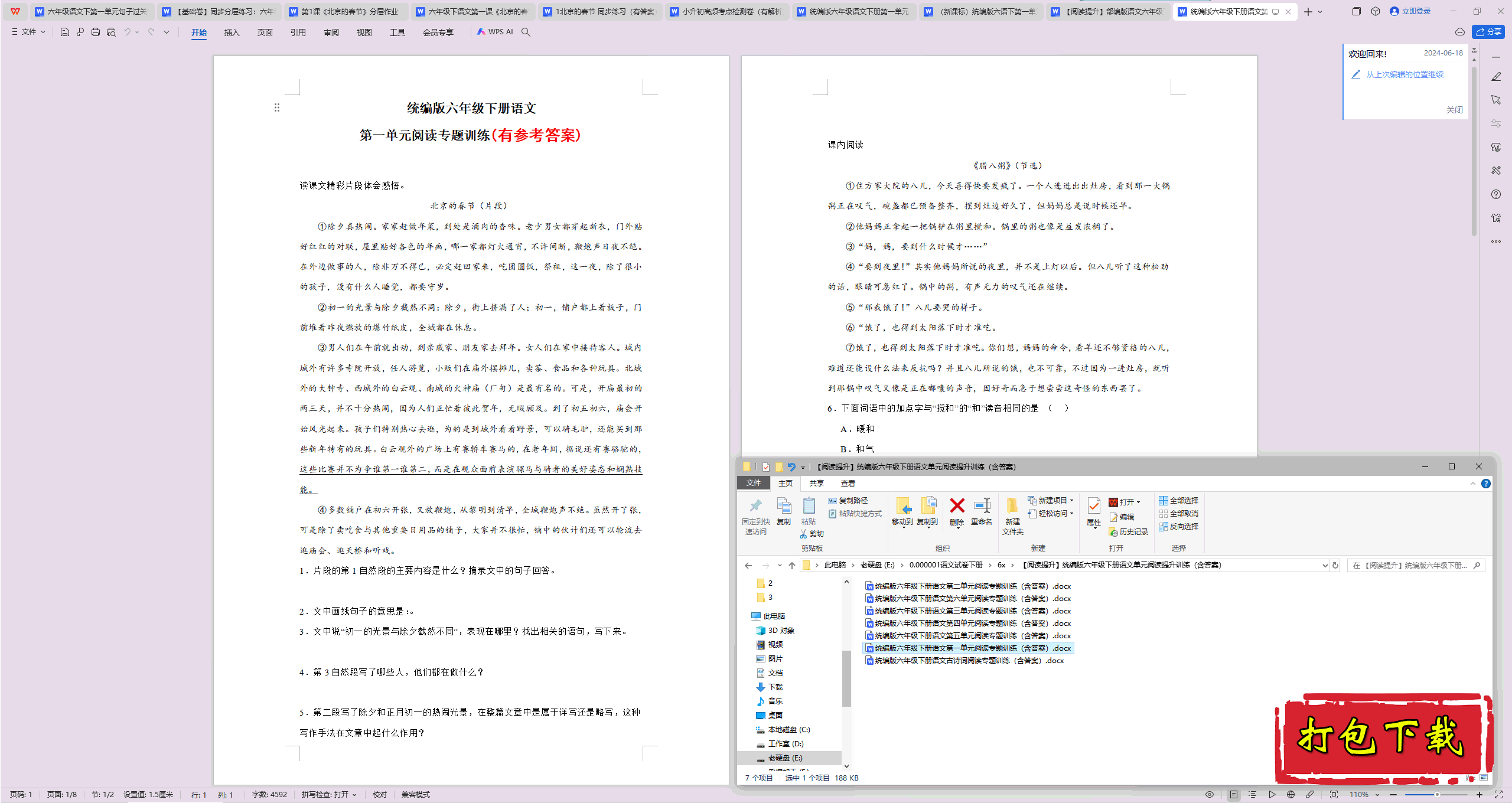Collapse the Explorer ribbon chevron
The height and width of the screenshot is (803, 1512).
pos(1472,484)
